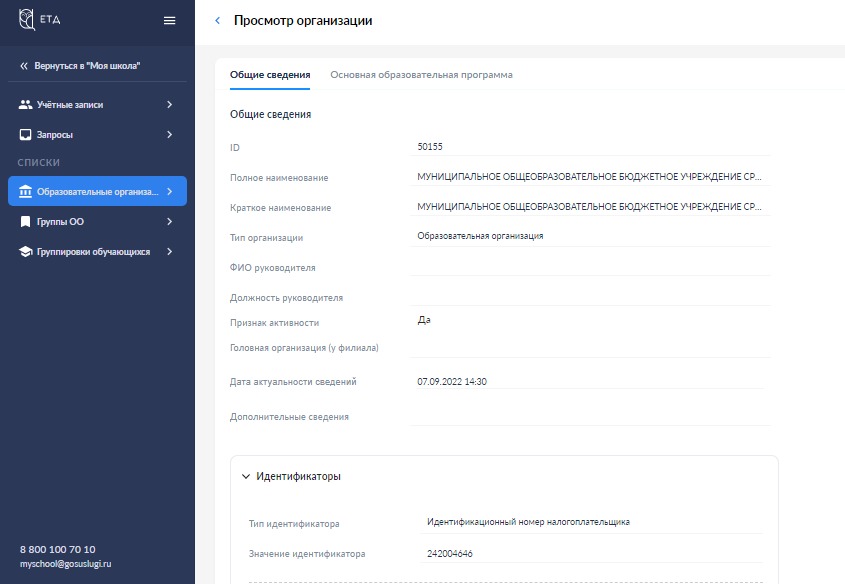Click the empty Головная организация field
Screen dimensions: 845x584
click(590, 349)
